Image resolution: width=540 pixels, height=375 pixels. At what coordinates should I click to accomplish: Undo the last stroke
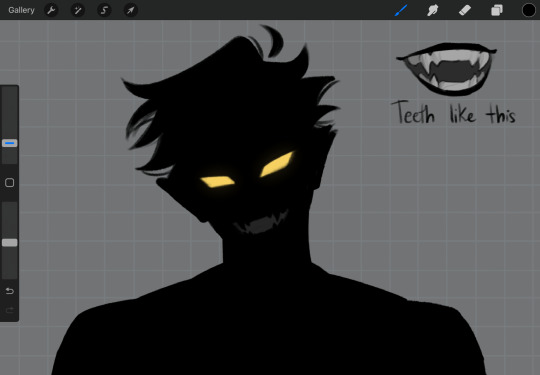pyautogui.click(x=10, y=291)
